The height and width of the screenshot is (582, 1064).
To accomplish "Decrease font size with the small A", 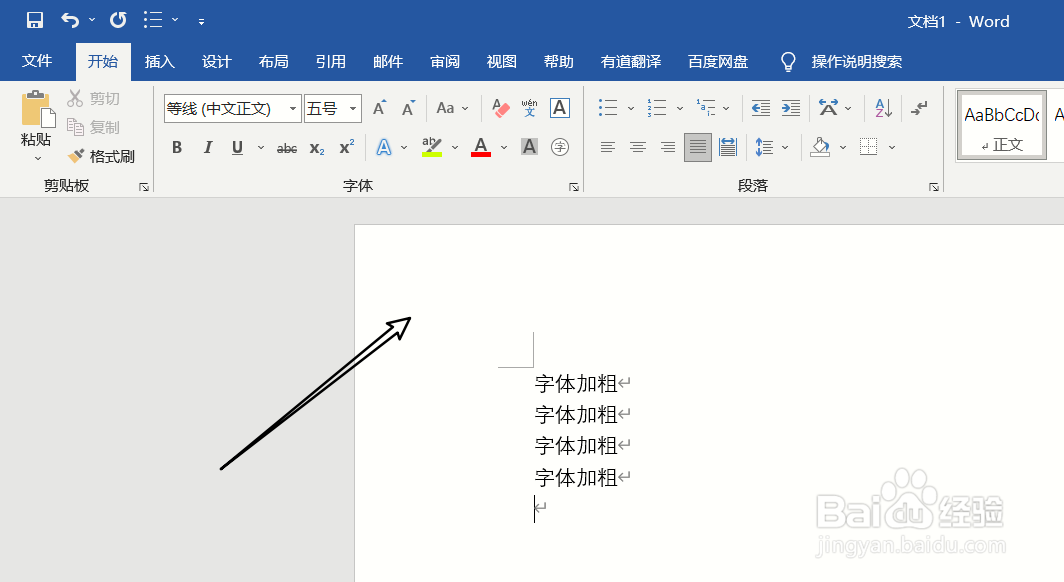I will click(x=408, y=108).
